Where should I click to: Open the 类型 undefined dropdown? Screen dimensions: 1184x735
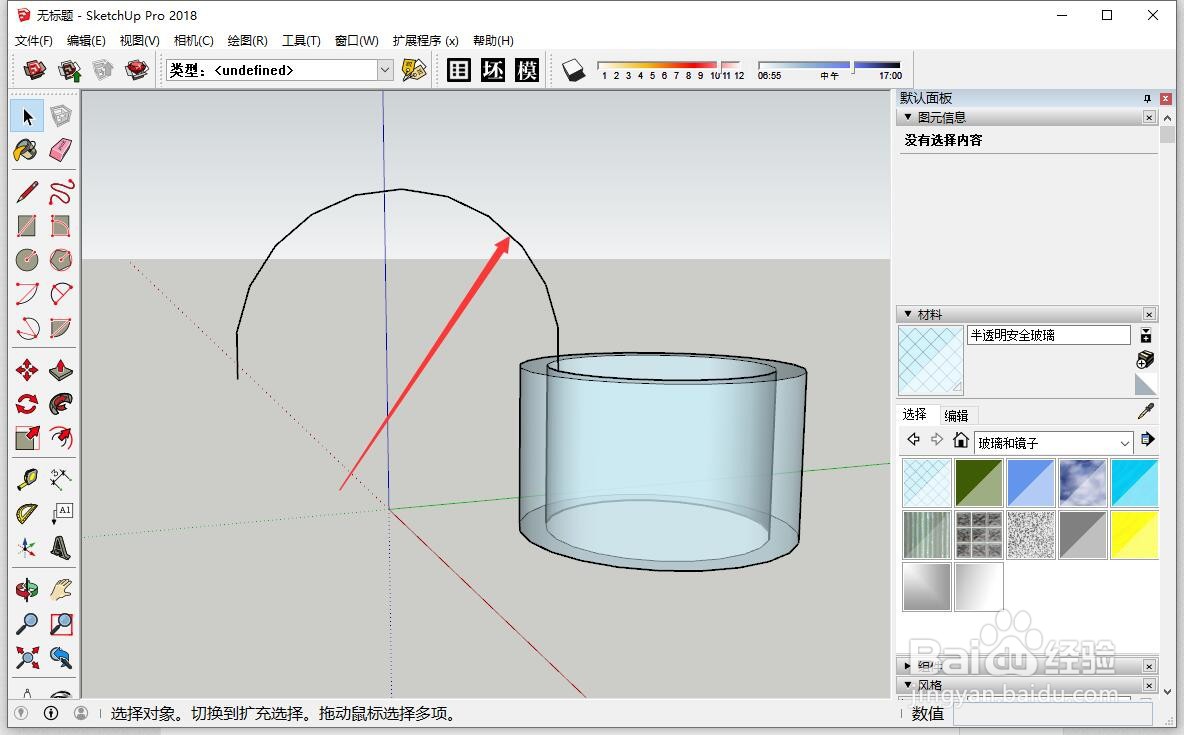click(x=385, y=70)
